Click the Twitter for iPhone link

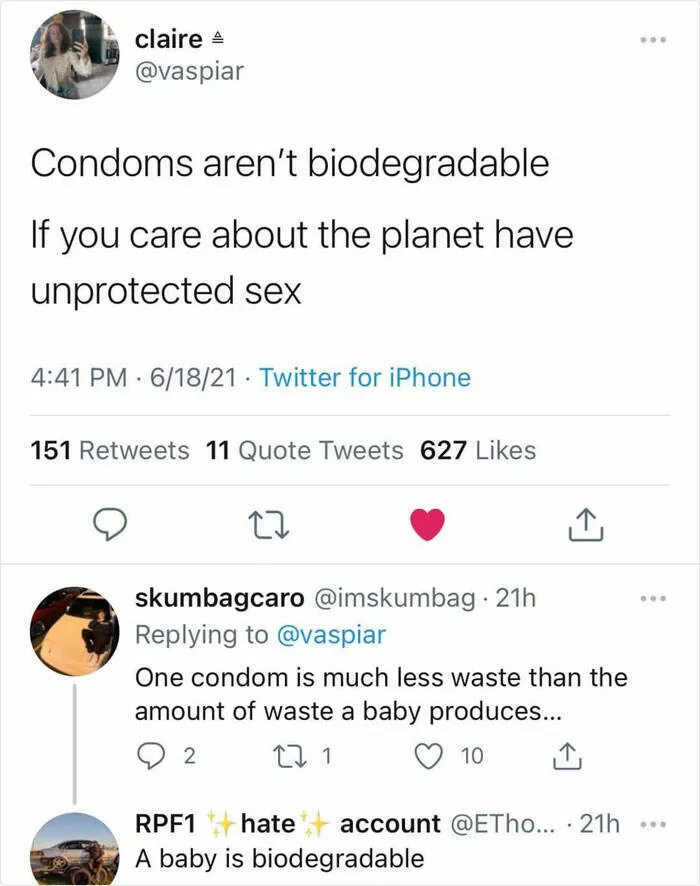(x=364, y=378)
